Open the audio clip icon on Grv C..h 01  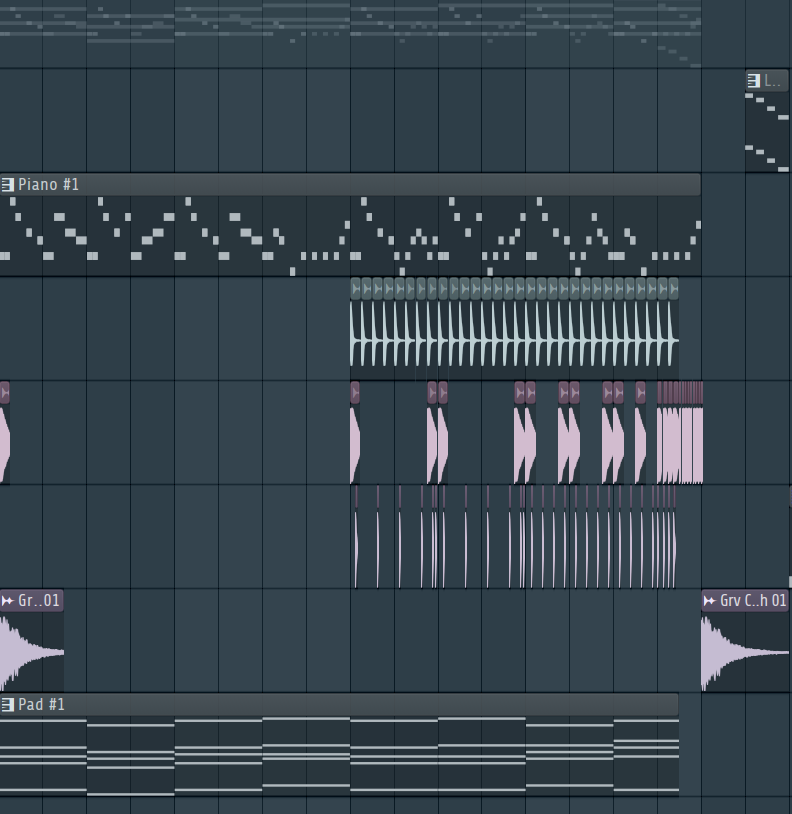[x=709, y=601]
